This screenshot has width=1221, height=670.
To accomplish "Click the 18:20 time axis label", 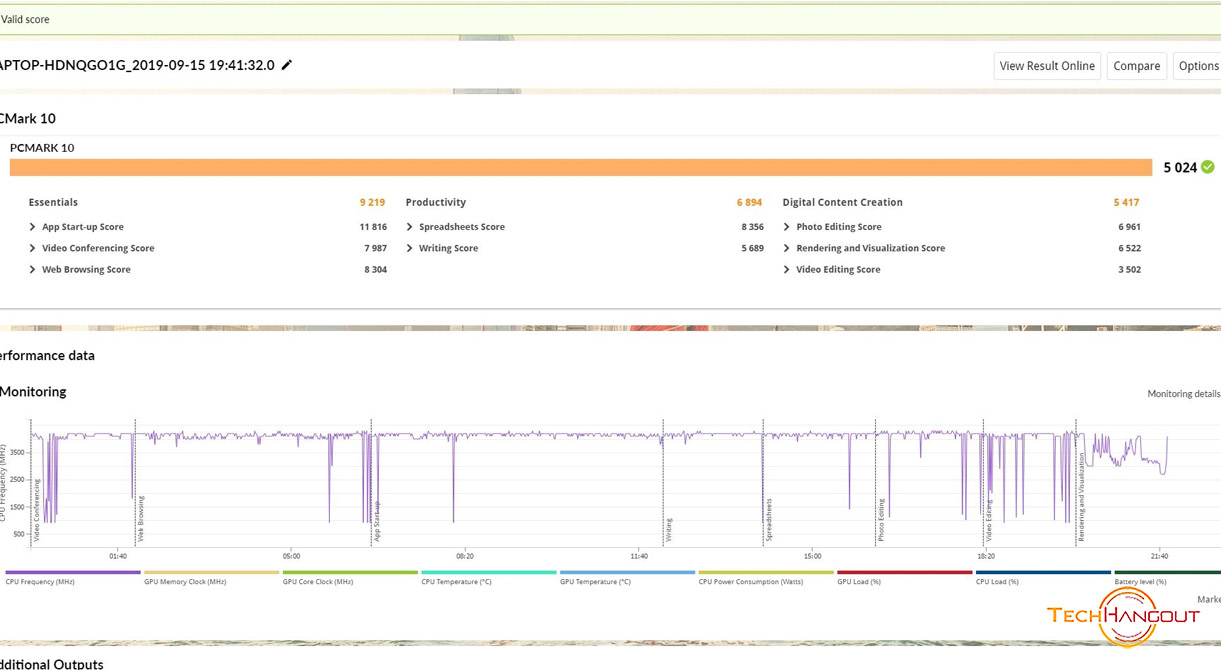I will 986,556.
